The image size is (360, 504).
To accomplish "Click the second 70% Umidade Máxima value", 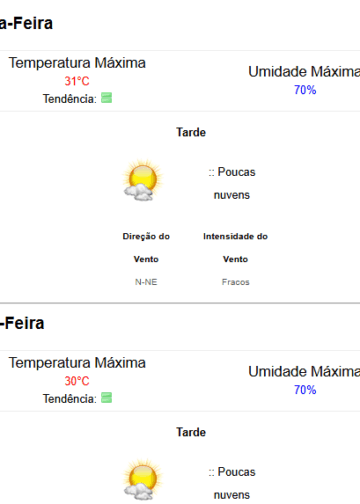I will pos(305,390).
